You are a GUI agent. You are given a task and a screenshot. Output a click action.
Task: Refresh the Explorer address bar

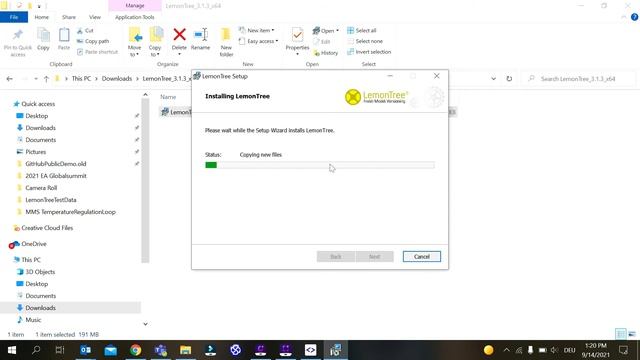509,79
